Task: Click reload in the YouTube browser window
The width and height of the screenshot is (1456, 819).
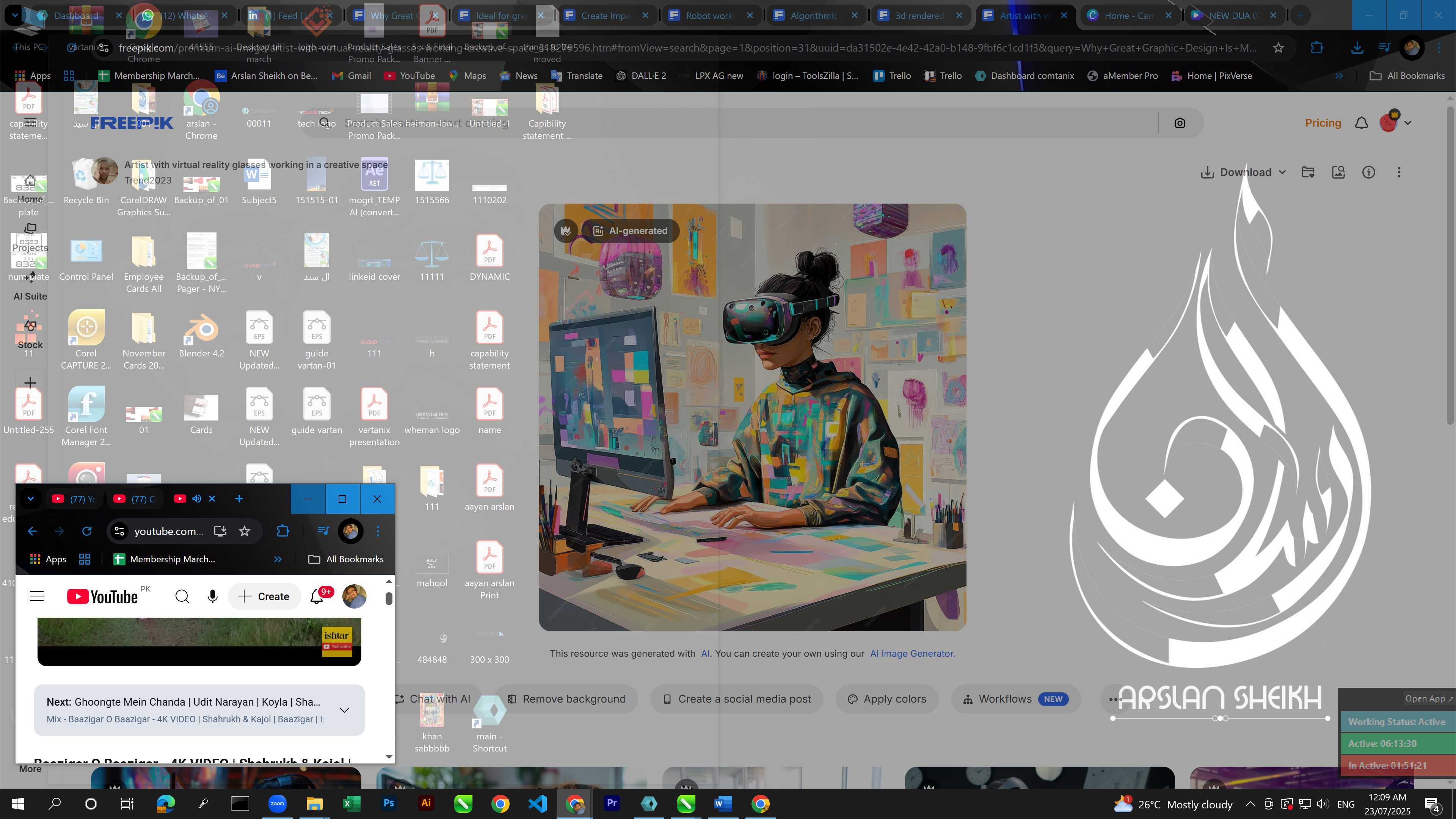Action: click(86, 531)
